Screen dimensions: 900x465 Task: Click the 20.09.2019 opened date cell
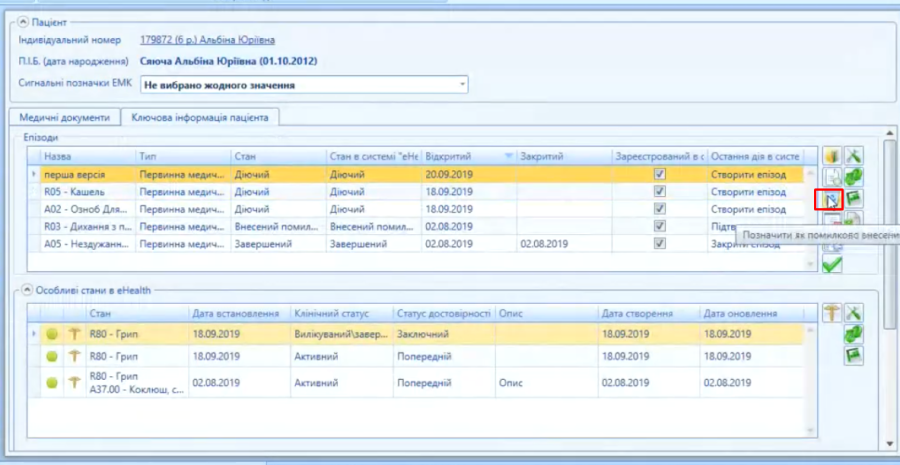click(x=468, y=174)
